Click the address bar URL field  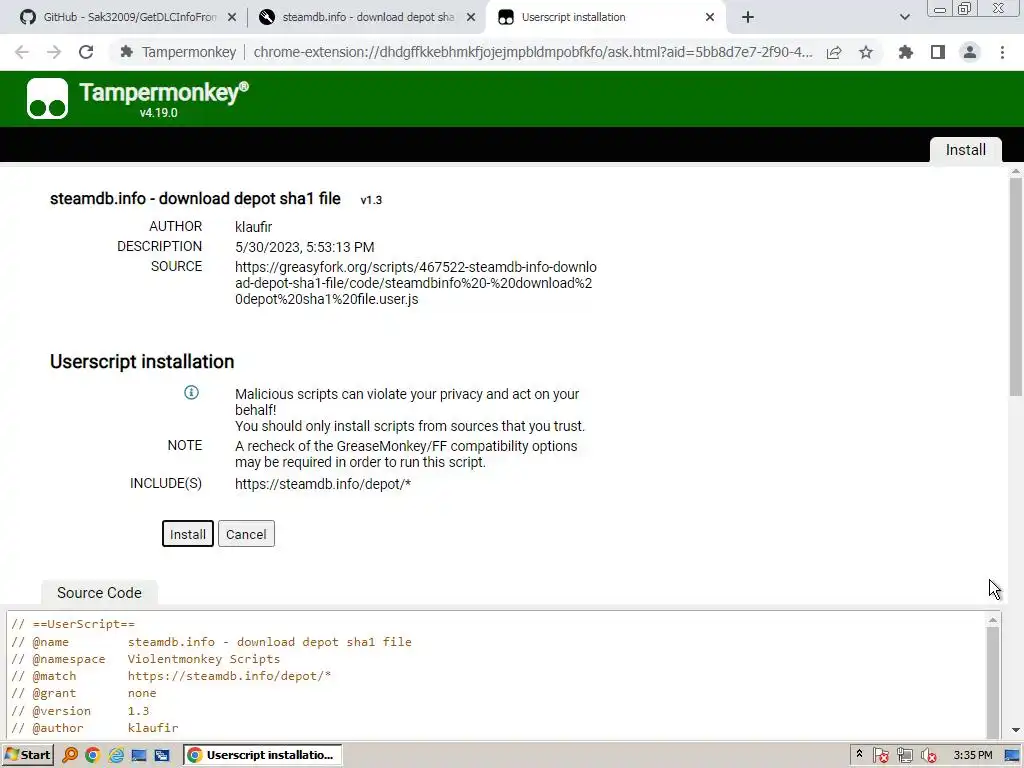click(532, 52)
